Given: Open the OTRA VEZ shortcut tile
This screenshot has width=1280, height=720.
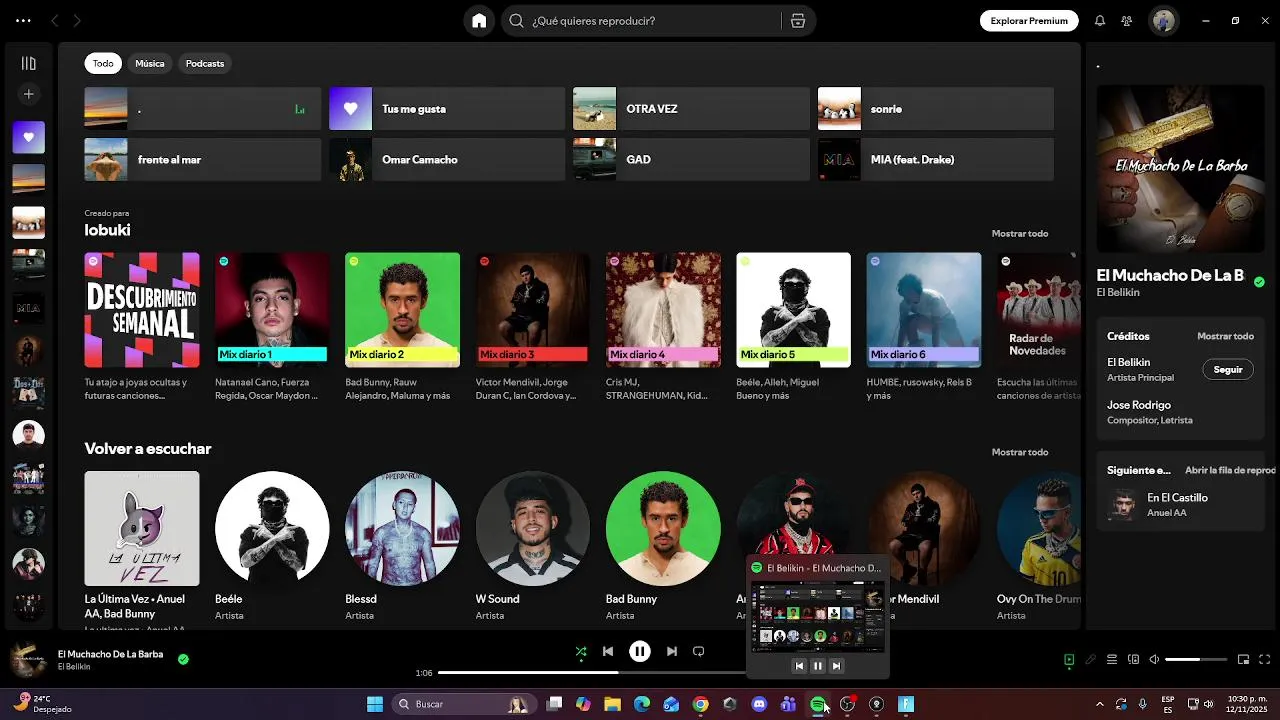Looking at the screenshot, I should click(x=691, y=109).
